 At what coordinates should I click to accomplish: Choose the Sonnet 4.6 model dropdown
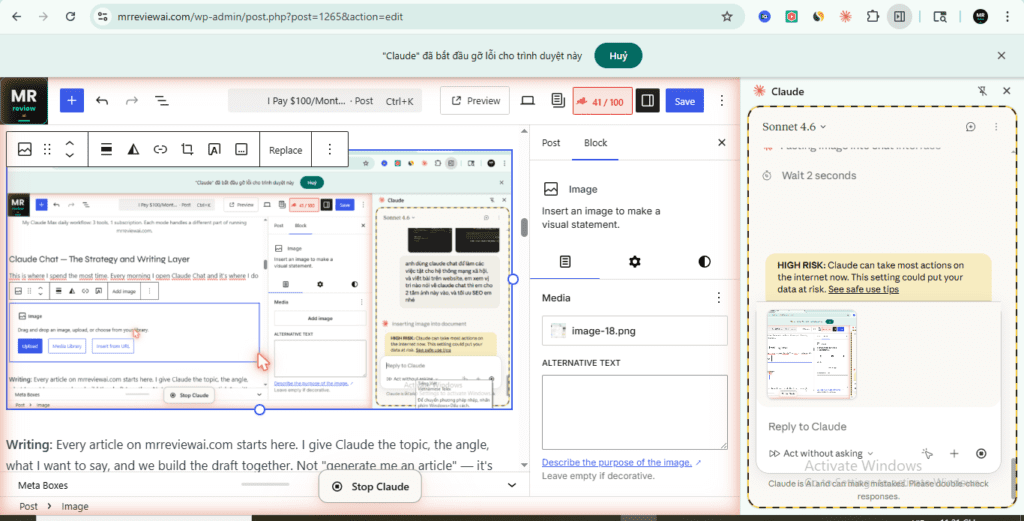point(794,127)
